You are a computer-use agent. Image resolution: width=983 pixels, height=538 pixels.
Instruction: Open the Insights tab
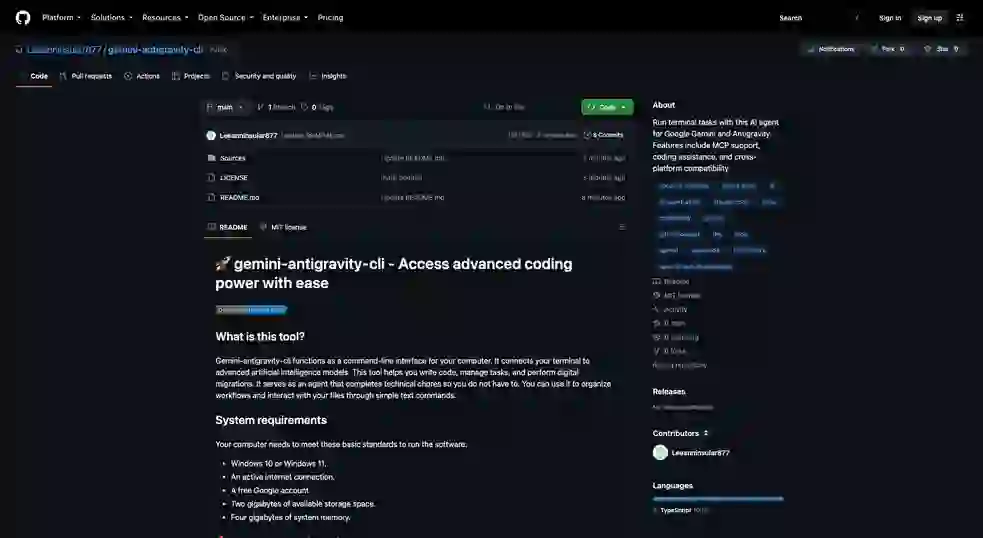328,76
